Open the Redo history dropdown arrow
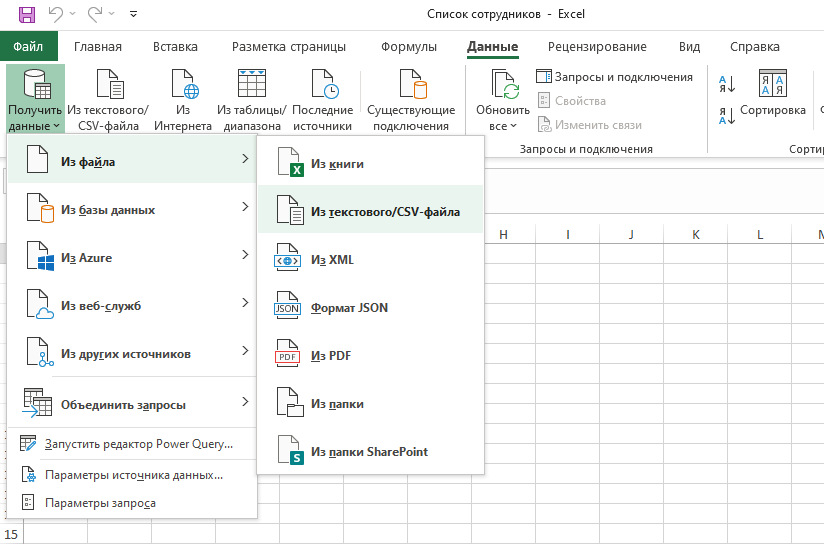 point(111,14)
